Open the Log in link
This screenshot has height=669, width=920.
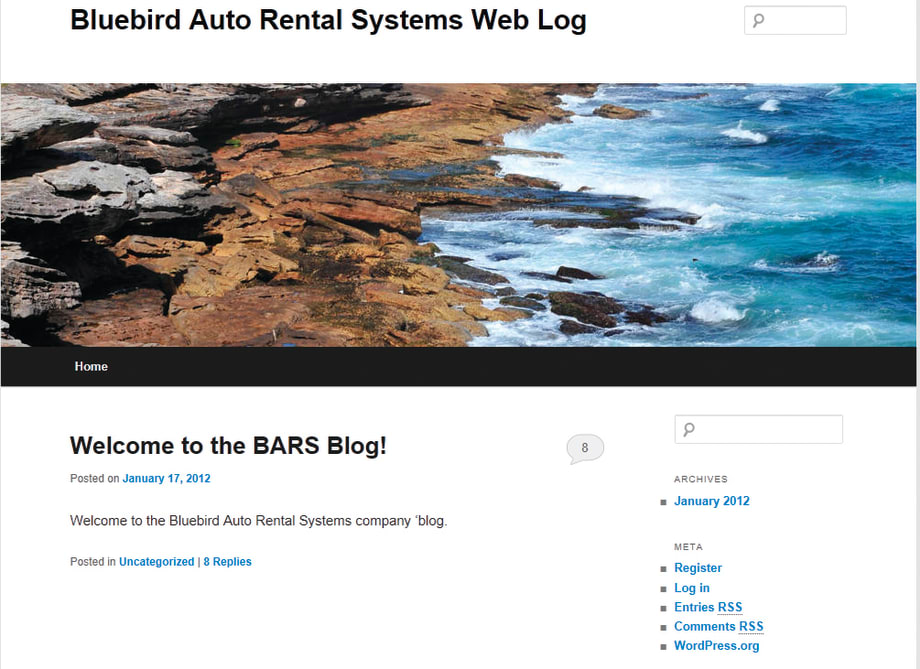(692, 588)
